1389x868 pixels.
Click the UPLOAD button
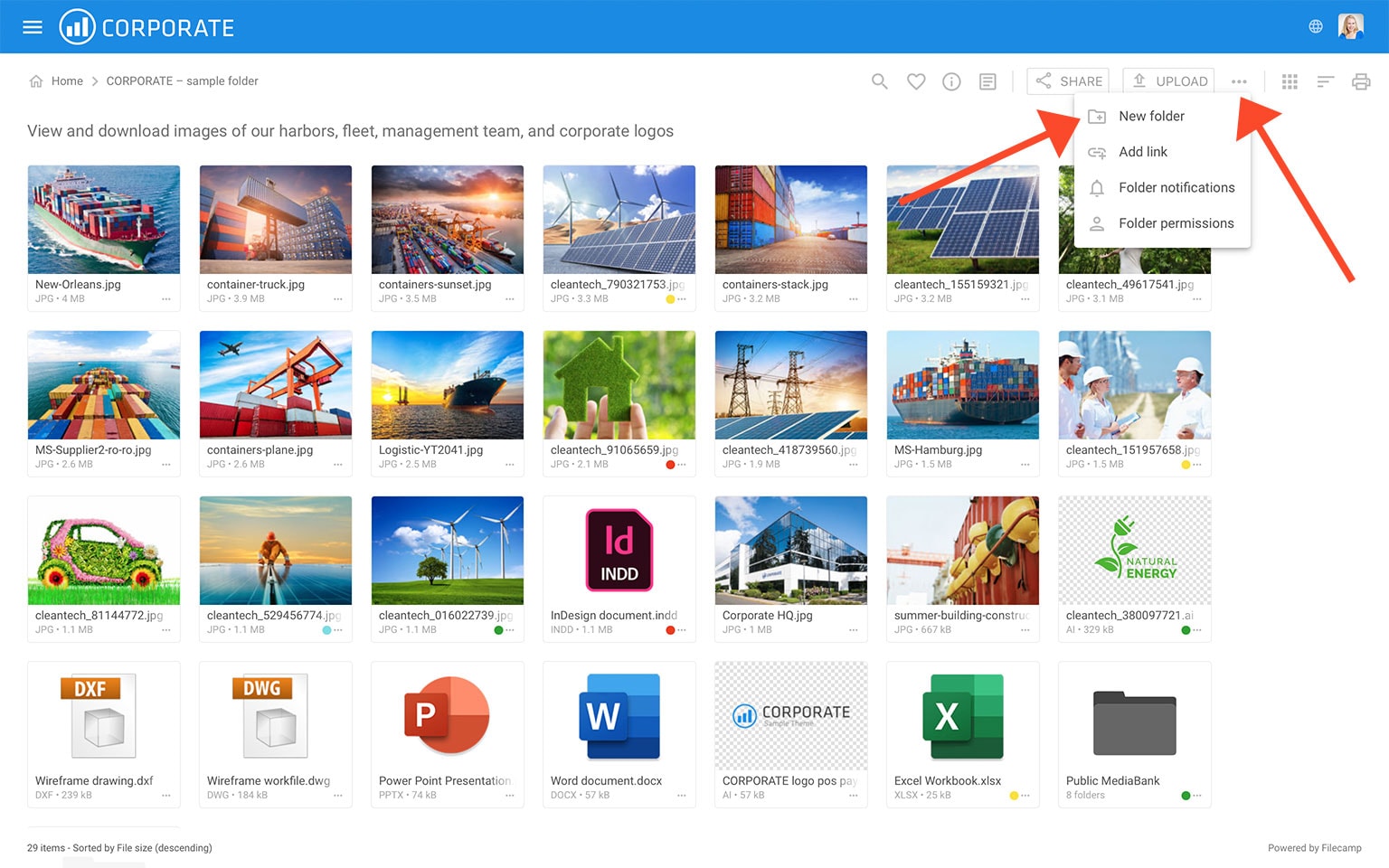coord(1168,81)
